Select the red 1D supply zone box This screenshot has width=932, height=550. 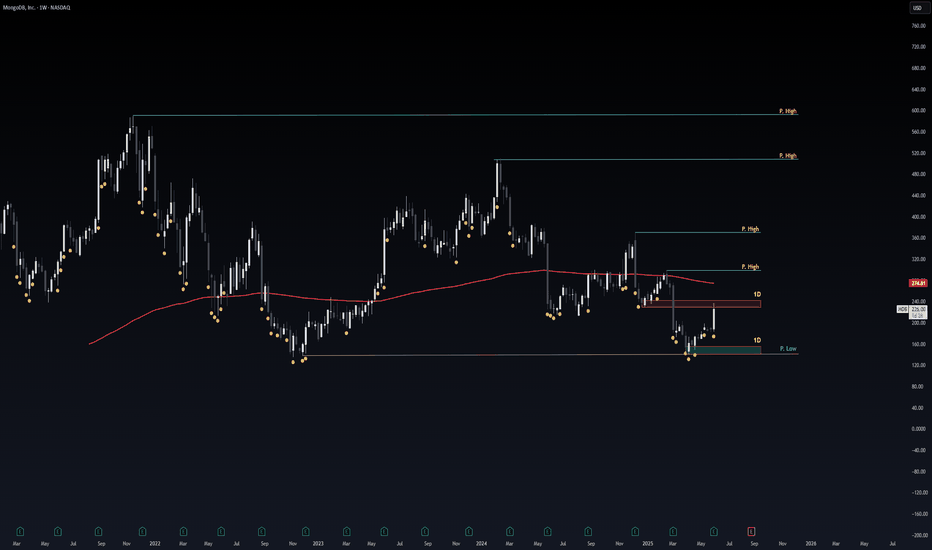pos(701,304)
